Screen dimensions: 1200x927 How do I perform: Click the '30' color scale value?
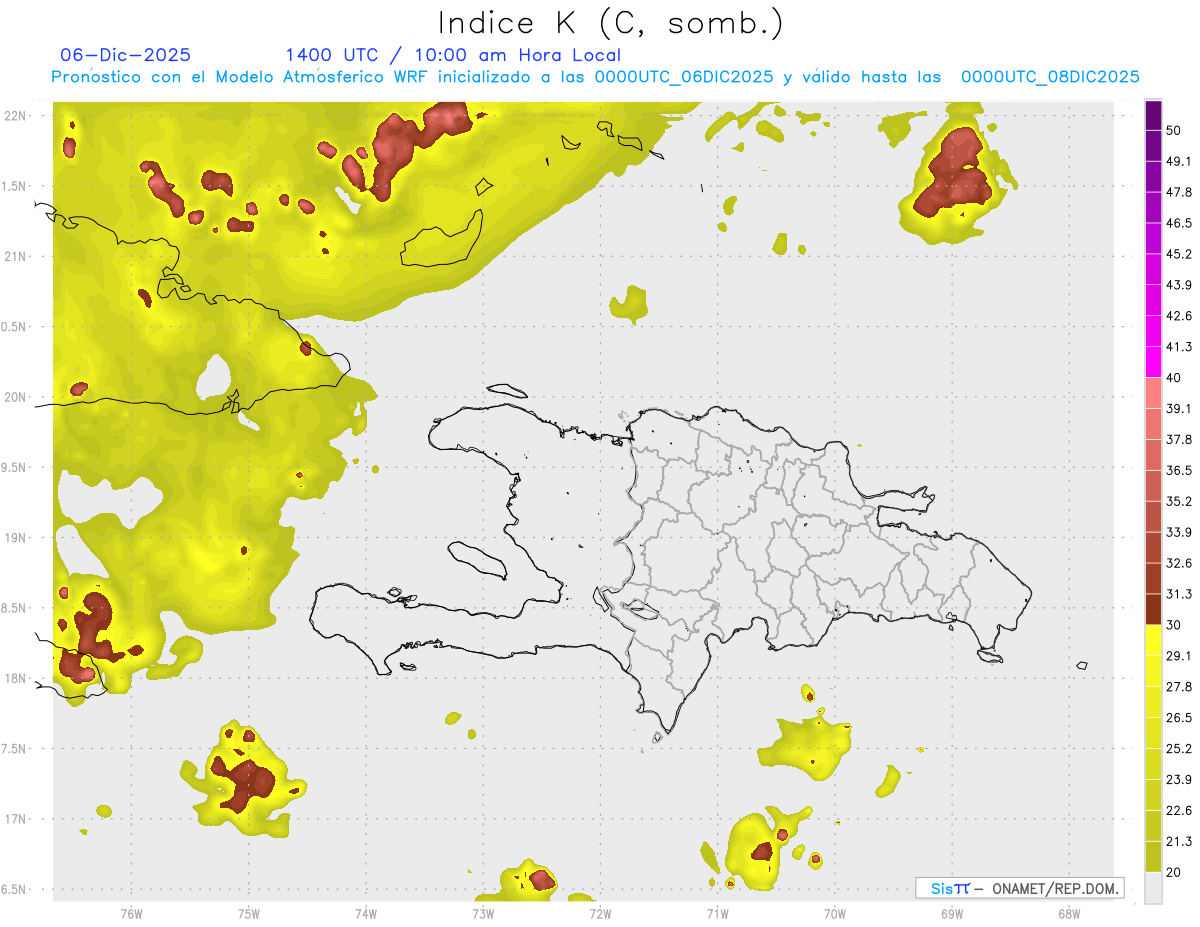[1174, 625]
